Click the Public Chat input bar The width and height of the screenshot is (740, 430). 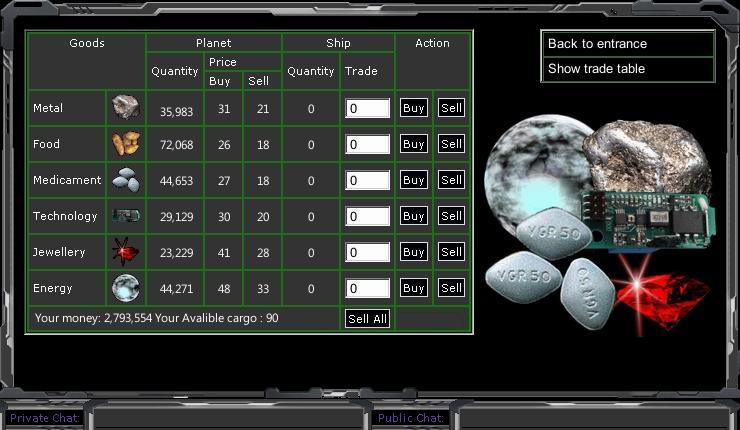pyautogui.click(x=595, y=418)
